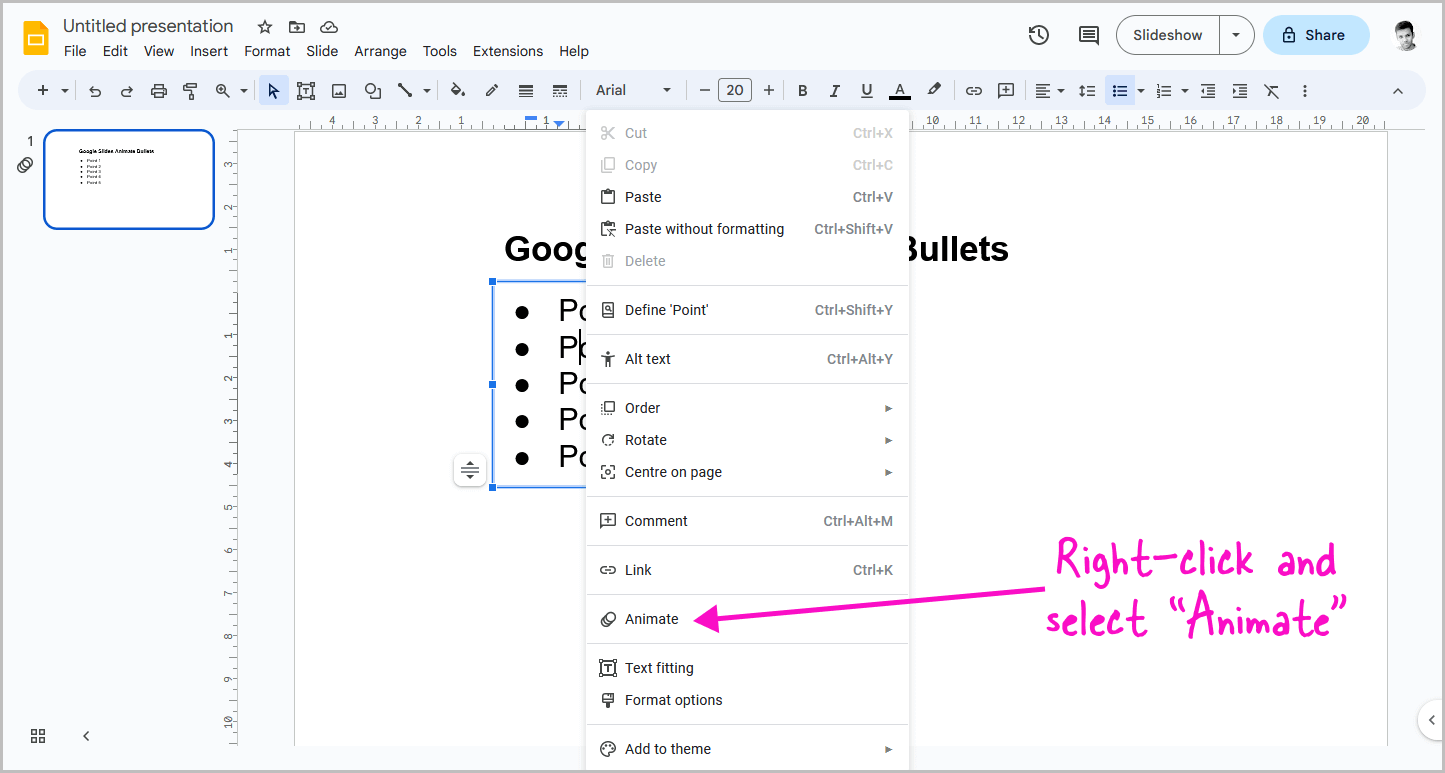This screenshot has height=773, width=1445.
Task: Click the Text colour icon
Action: click(900, 91)
